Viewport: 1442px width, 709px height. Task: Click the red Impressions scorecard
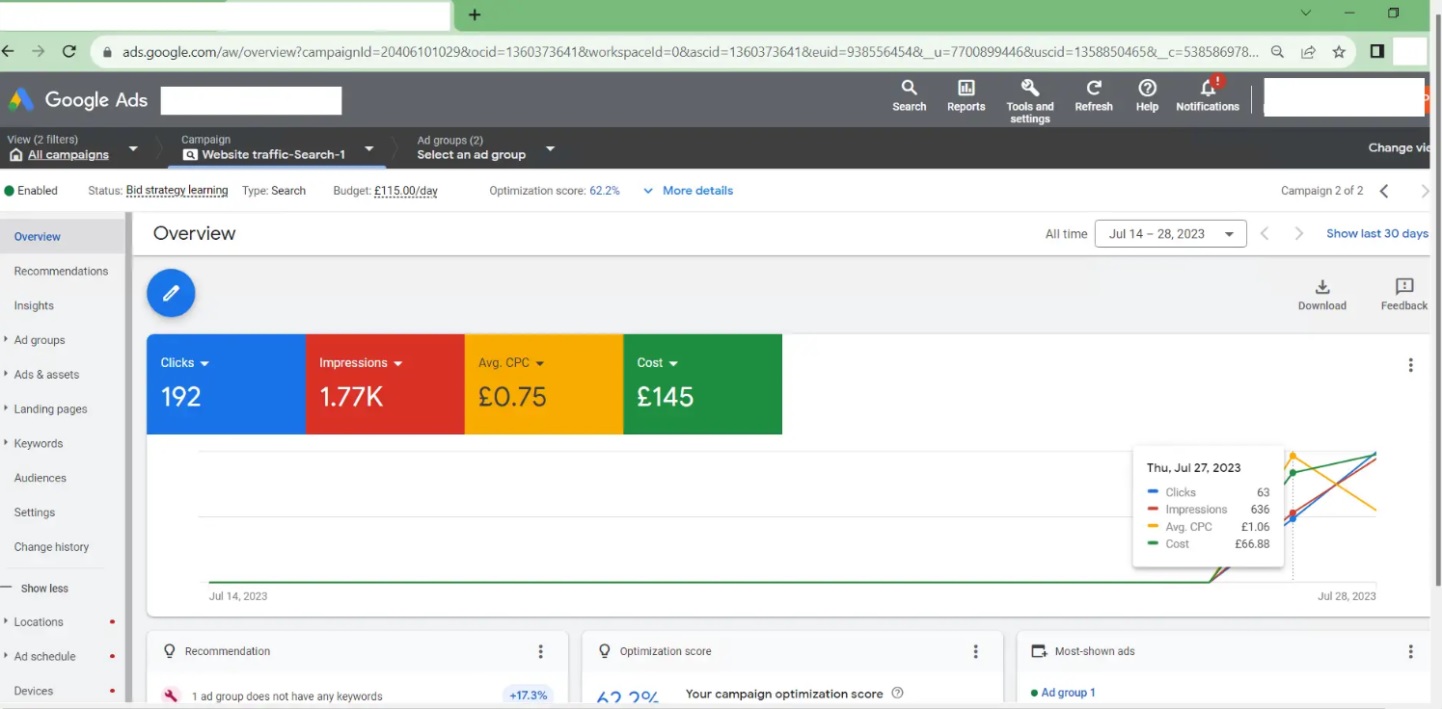(x=385, y=384)
